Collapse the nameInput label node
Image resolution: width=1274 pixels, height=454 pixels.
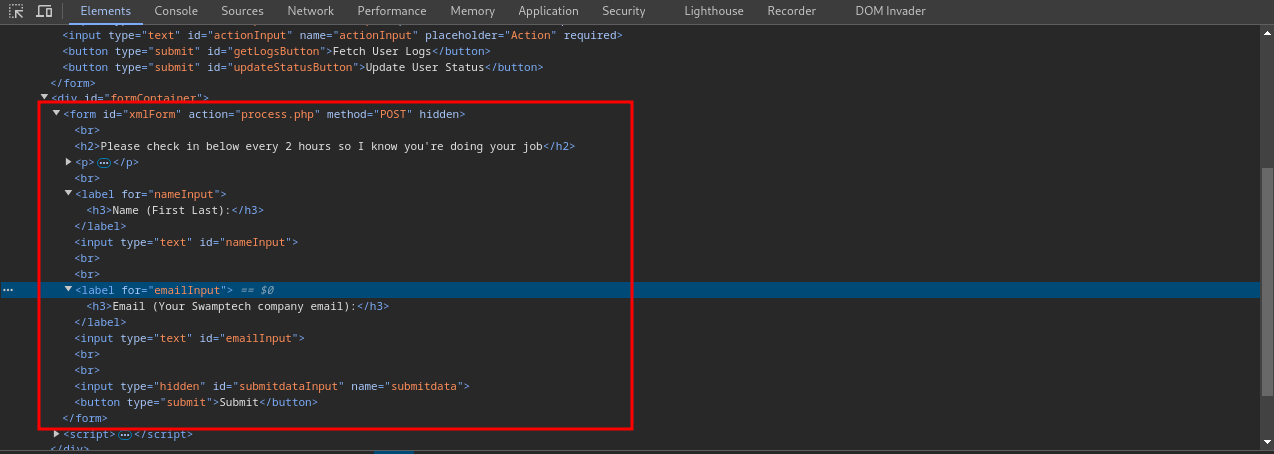click(x=69, y=194)
